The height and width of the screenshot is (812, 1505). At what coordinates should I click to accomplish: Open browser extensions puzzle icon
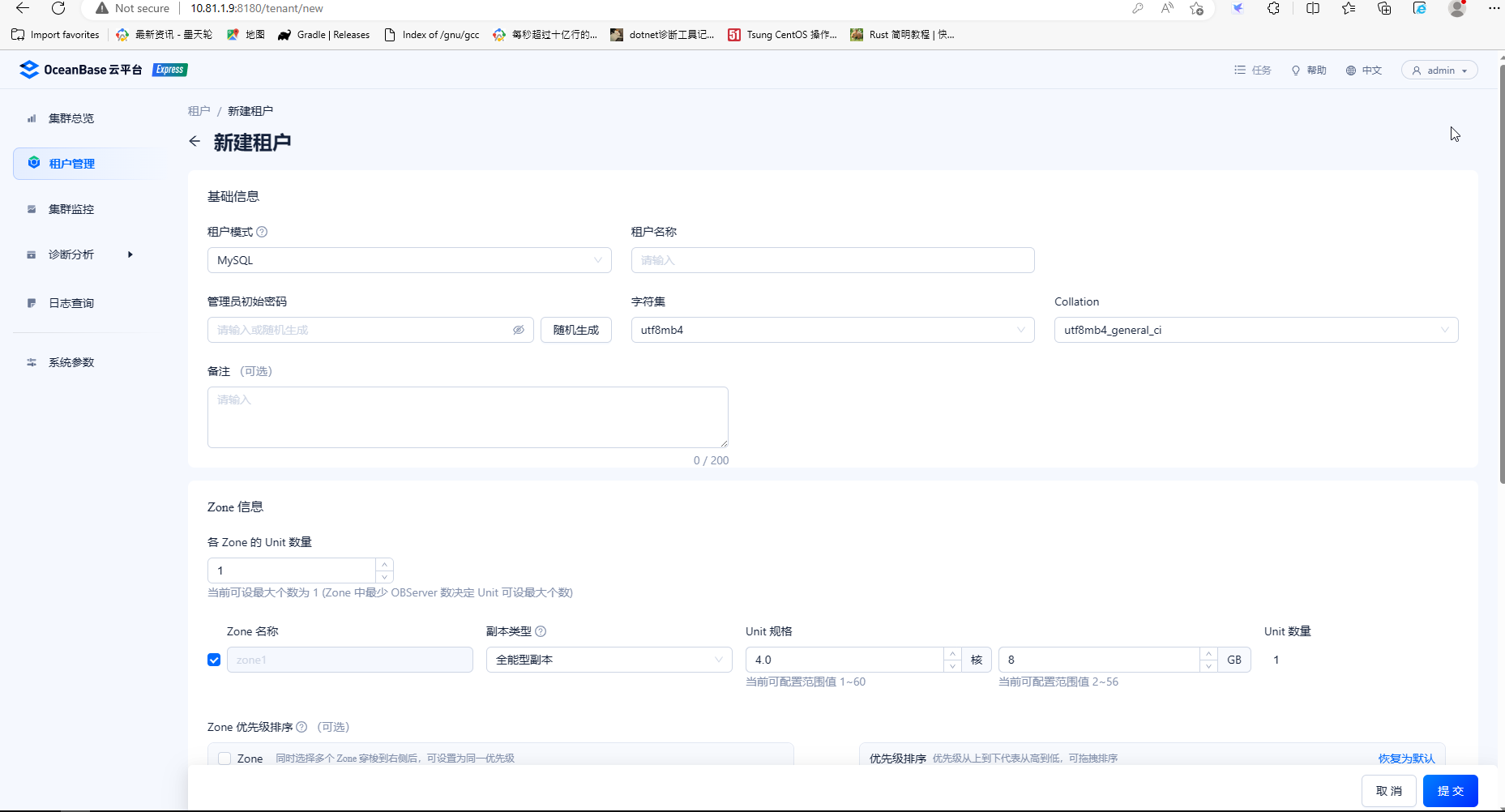click(x=1274, y=8)
